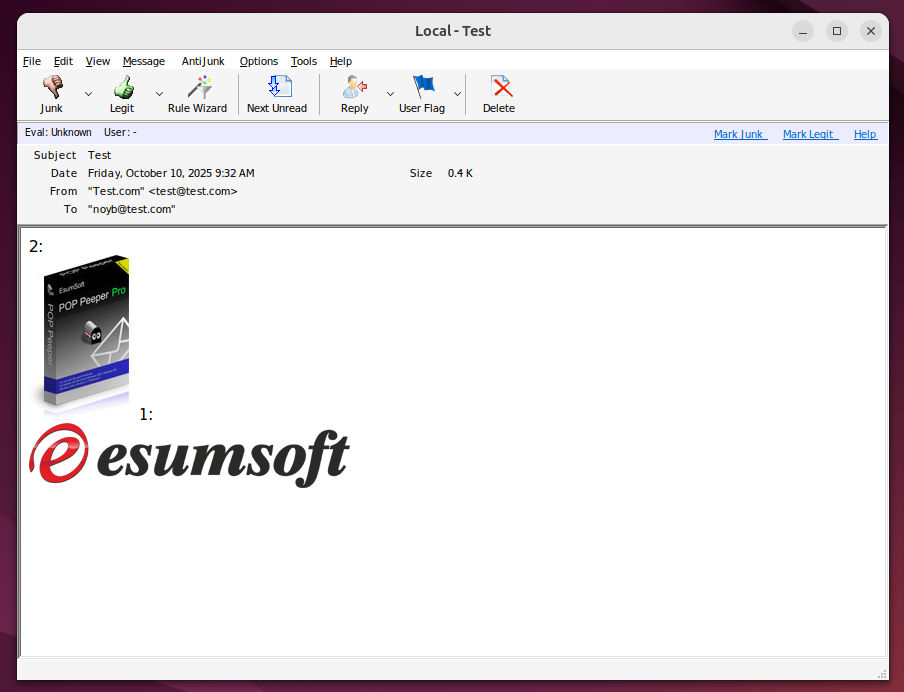Viewport: 904px width, 692px height.
Task: Open the Tools menu
Action: [304, 61]
